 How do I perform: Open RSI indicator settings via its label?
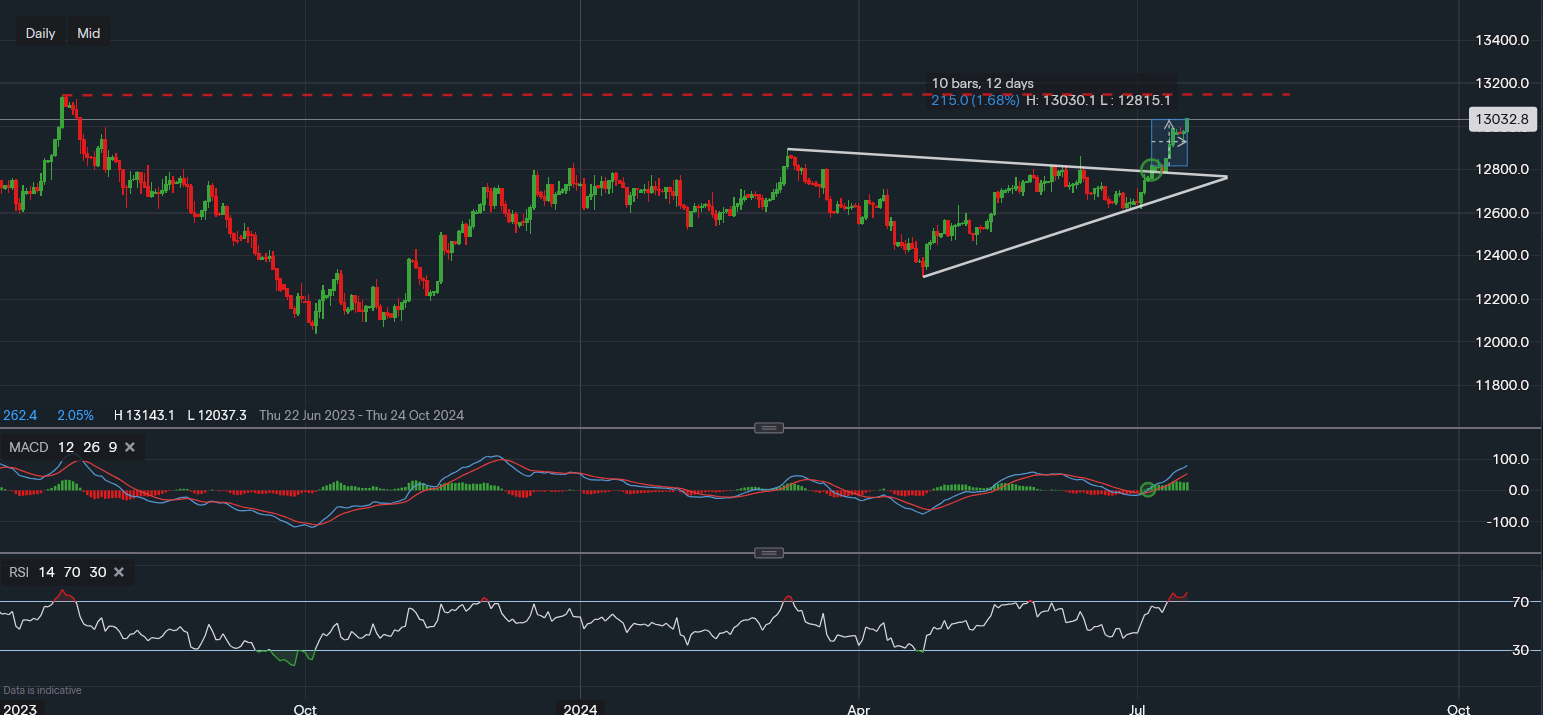pyautogui.click(x=20, y=572)
